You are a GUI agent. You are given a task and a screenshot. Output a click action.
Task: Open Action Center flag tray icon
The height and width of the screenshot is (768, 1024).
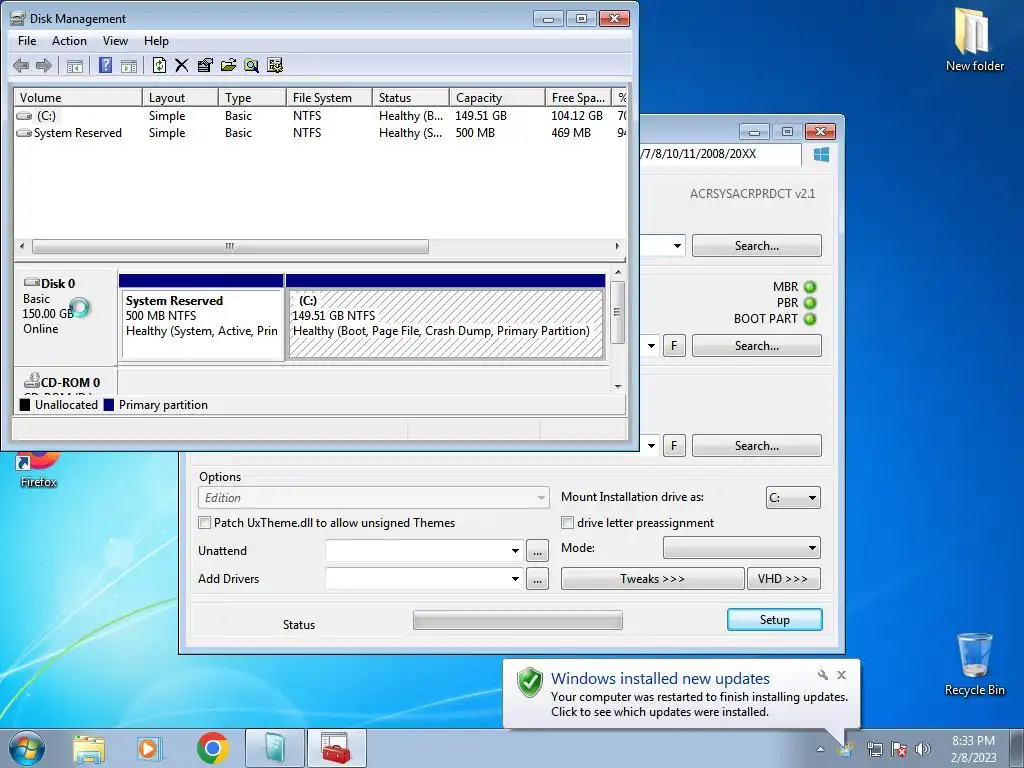tap(899, 749)
